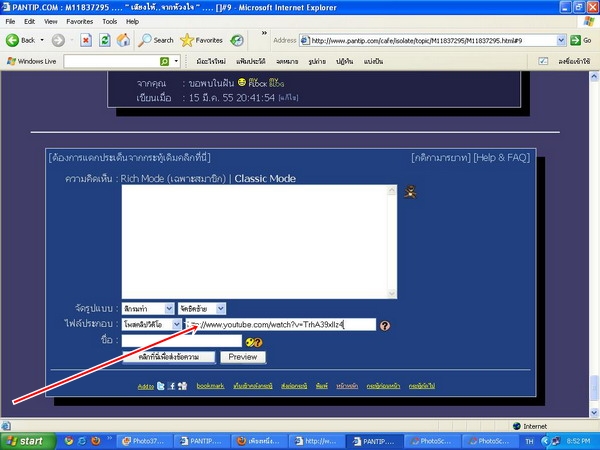
Task: Click the edit link next to post date
Action: [288, 98]
